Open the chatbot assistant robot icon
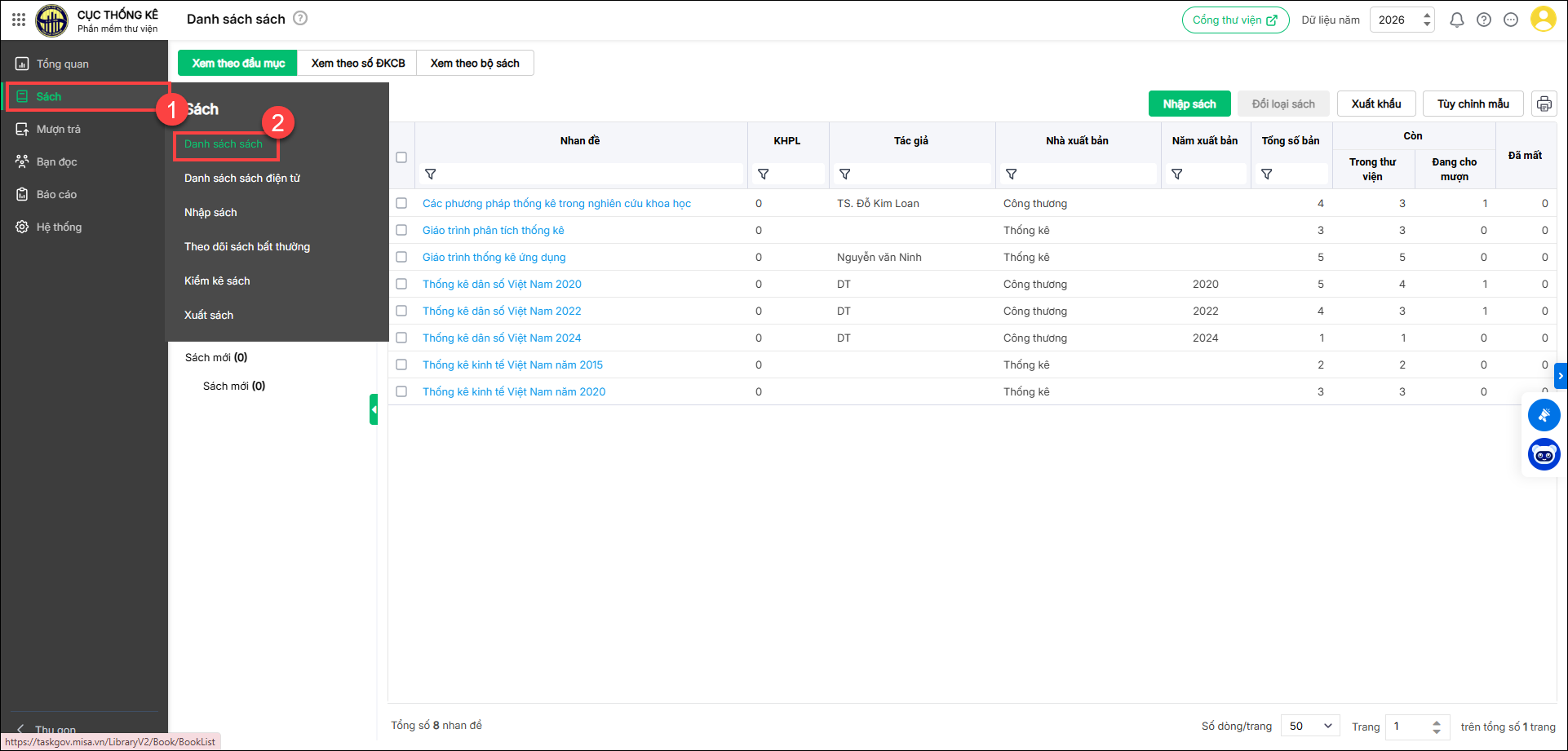Image resolution: width=1568 pixels, height=751 pixels. pyautogui.click(x=1544, y=455)
